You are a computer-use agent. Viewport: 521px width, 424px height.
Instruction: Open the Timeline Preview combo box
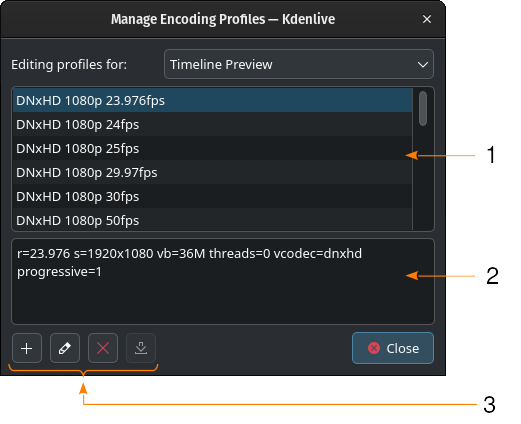coord(299,64)
